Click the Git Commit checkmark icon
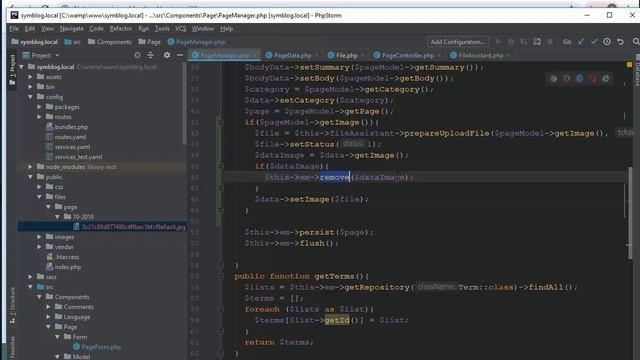Screen dimensions: 640x360 pos(594,42)
